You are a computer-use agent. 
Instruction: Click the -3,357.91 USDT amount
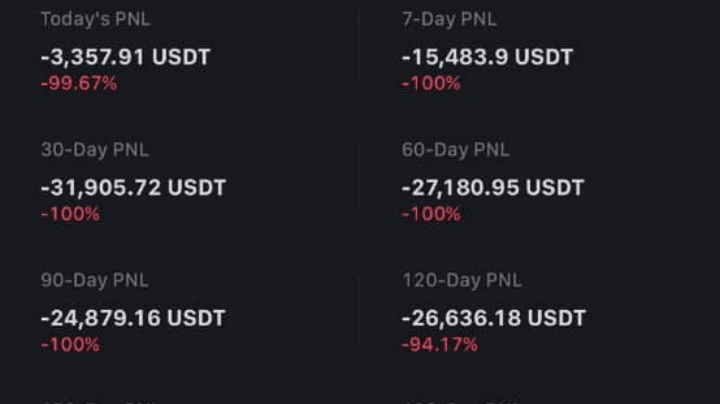(x=125, y=57)
